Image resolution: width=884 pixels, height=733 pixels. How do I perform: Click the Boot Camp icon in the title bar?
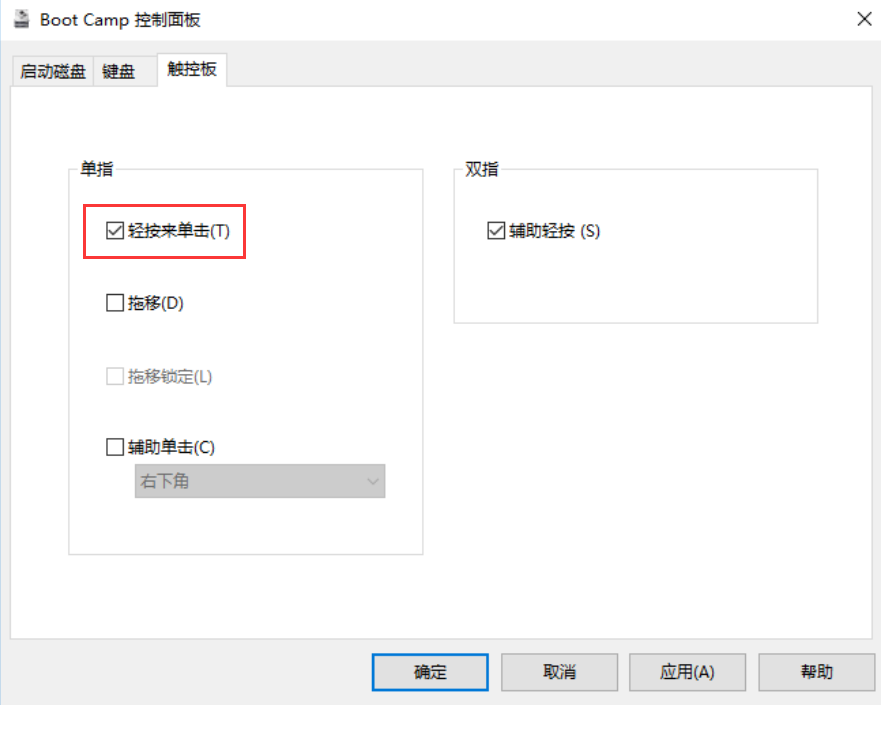click(21, 18)
